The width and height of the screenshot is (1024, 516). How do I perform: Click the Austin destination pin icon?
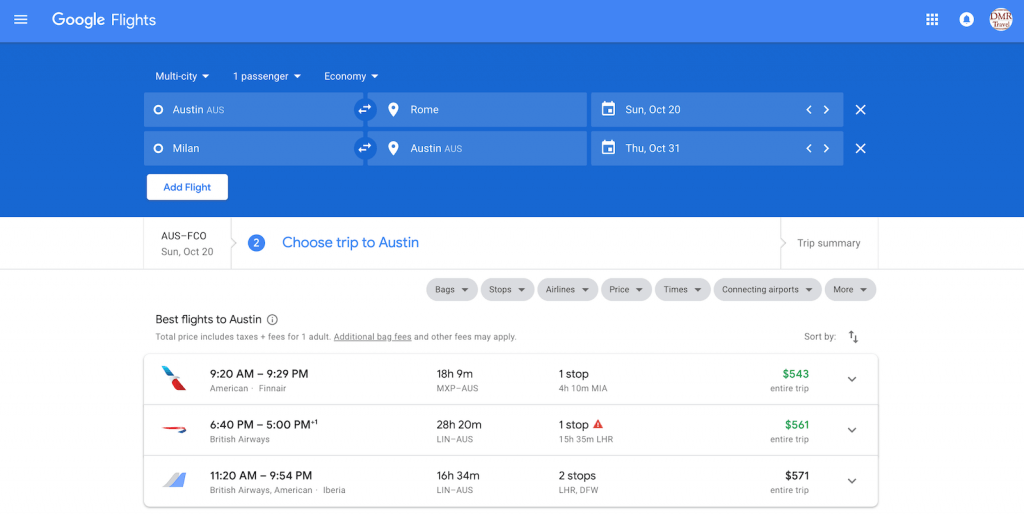[393, 148]
